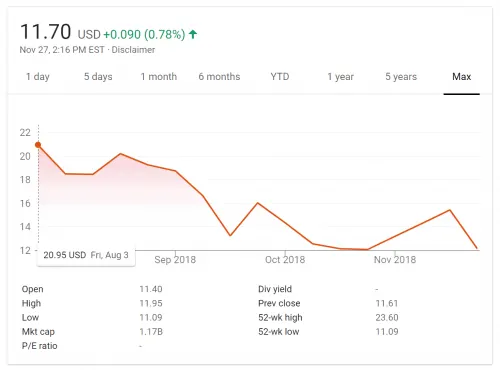Click the 20.95 USD Fri, Aug 3 tooltip

pyautogui.click(x=86, y=255)
